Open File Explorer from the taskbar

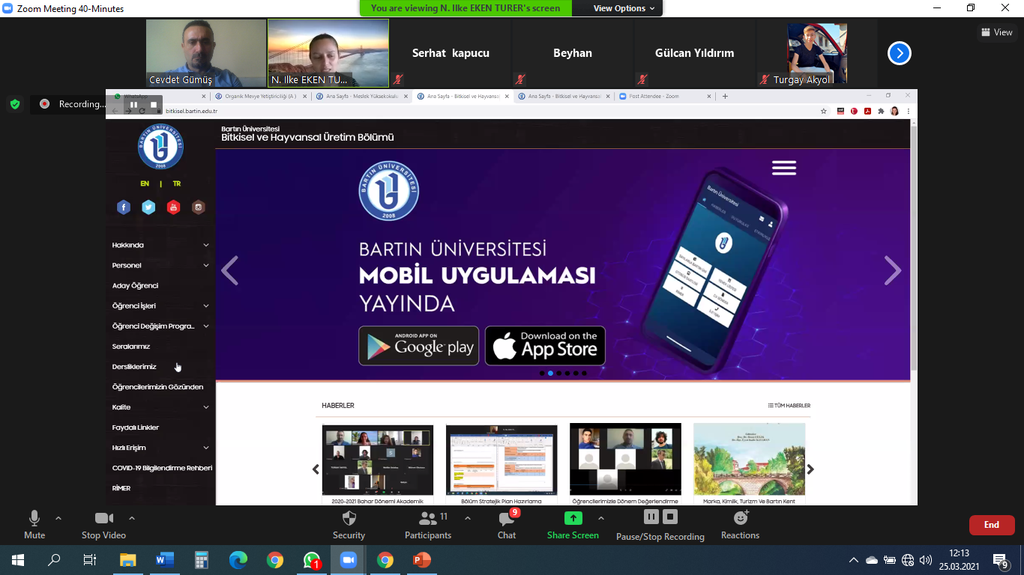tap(128, 560)
